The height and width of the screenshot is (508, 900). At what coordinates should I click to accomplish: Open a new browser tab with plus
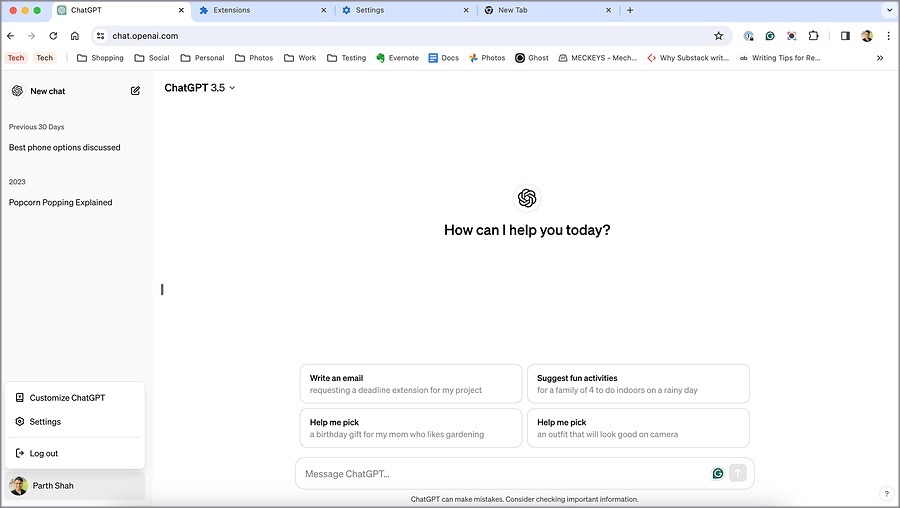[x=630, y=10]
